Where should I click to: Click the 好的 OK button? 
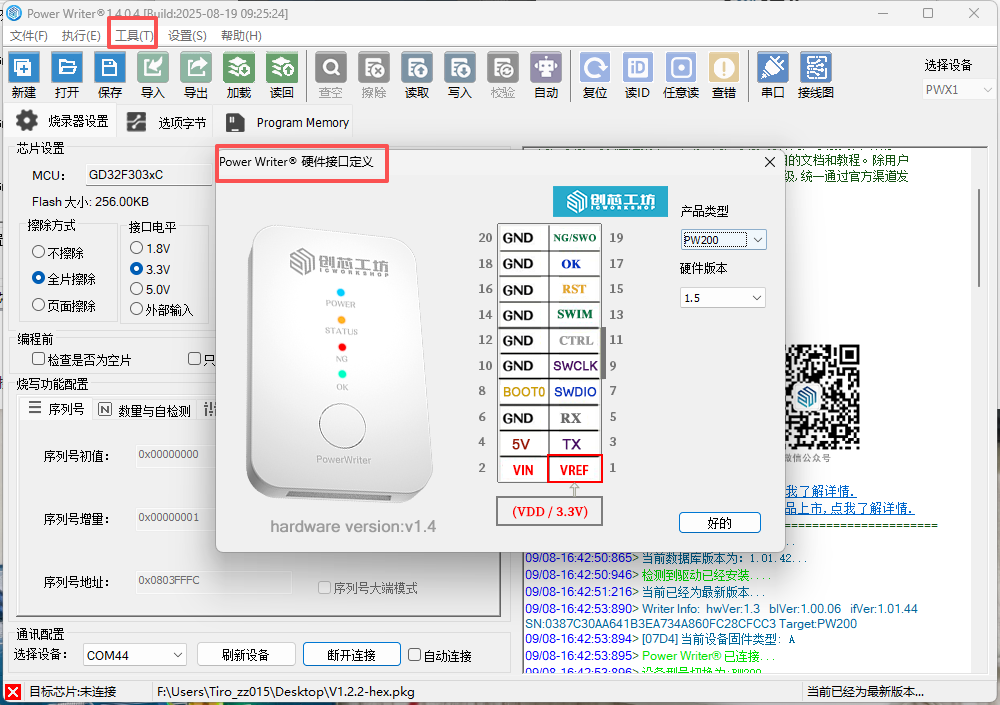(x=720, y=523)
